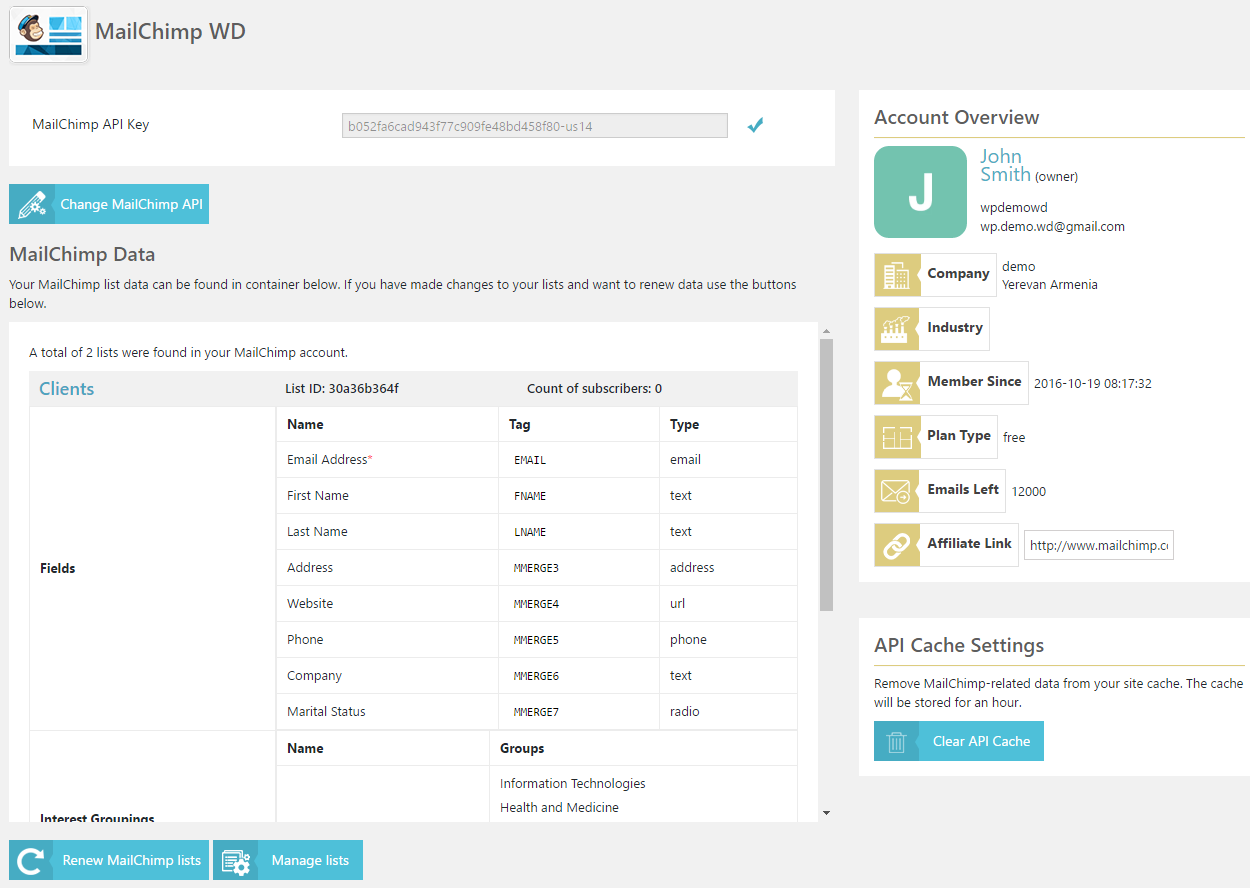Click the scrollbar up arrow
The height and width of the screenshot is (888, 1250).
click(x=826, y=331)
